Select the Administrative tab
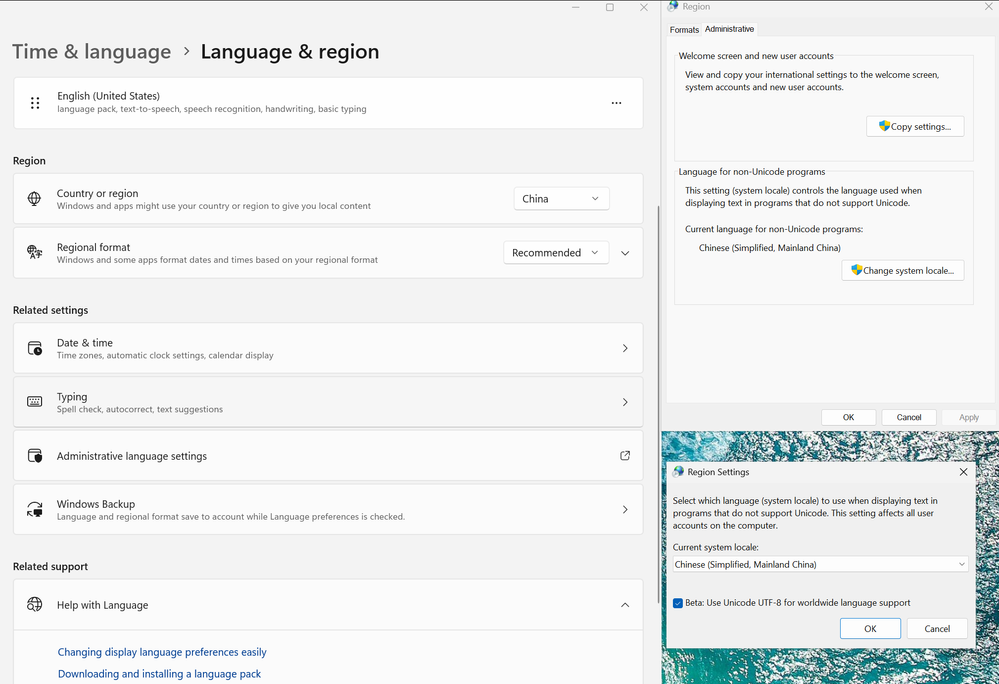 [x=729, y=29]
